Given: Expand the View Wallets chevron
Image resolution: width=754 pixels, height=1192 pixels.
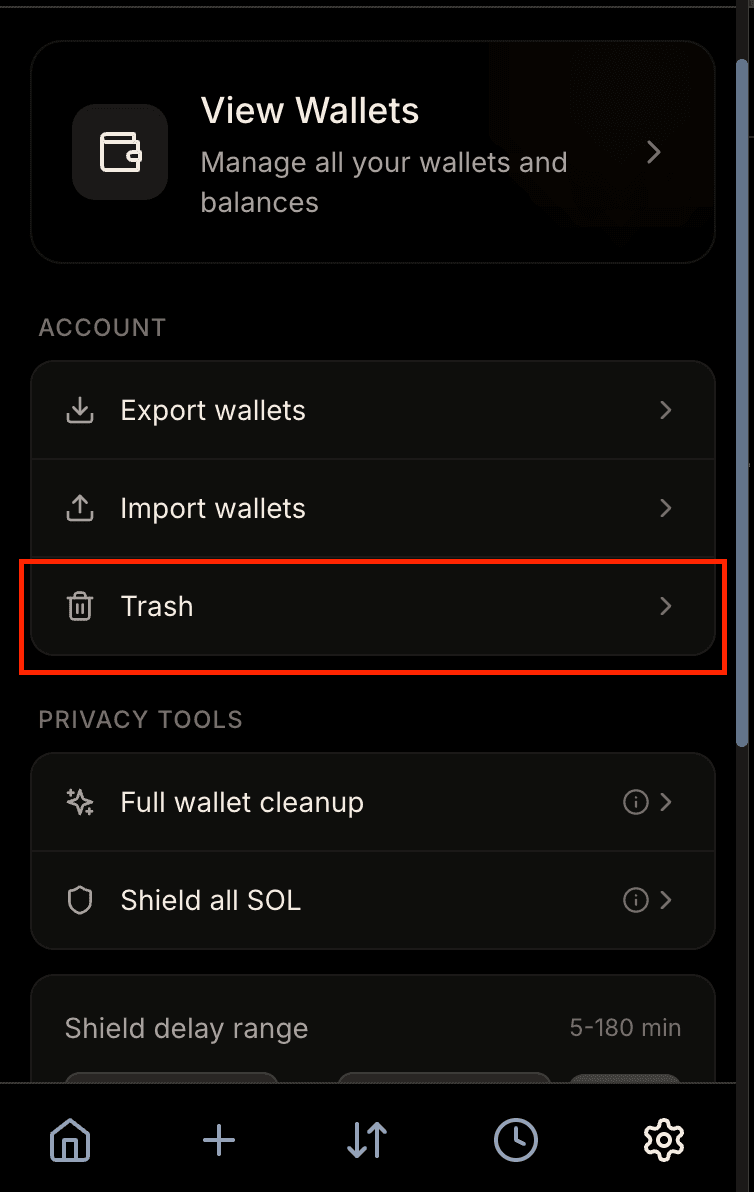Looking at the screenshot, I should (654, 152).
